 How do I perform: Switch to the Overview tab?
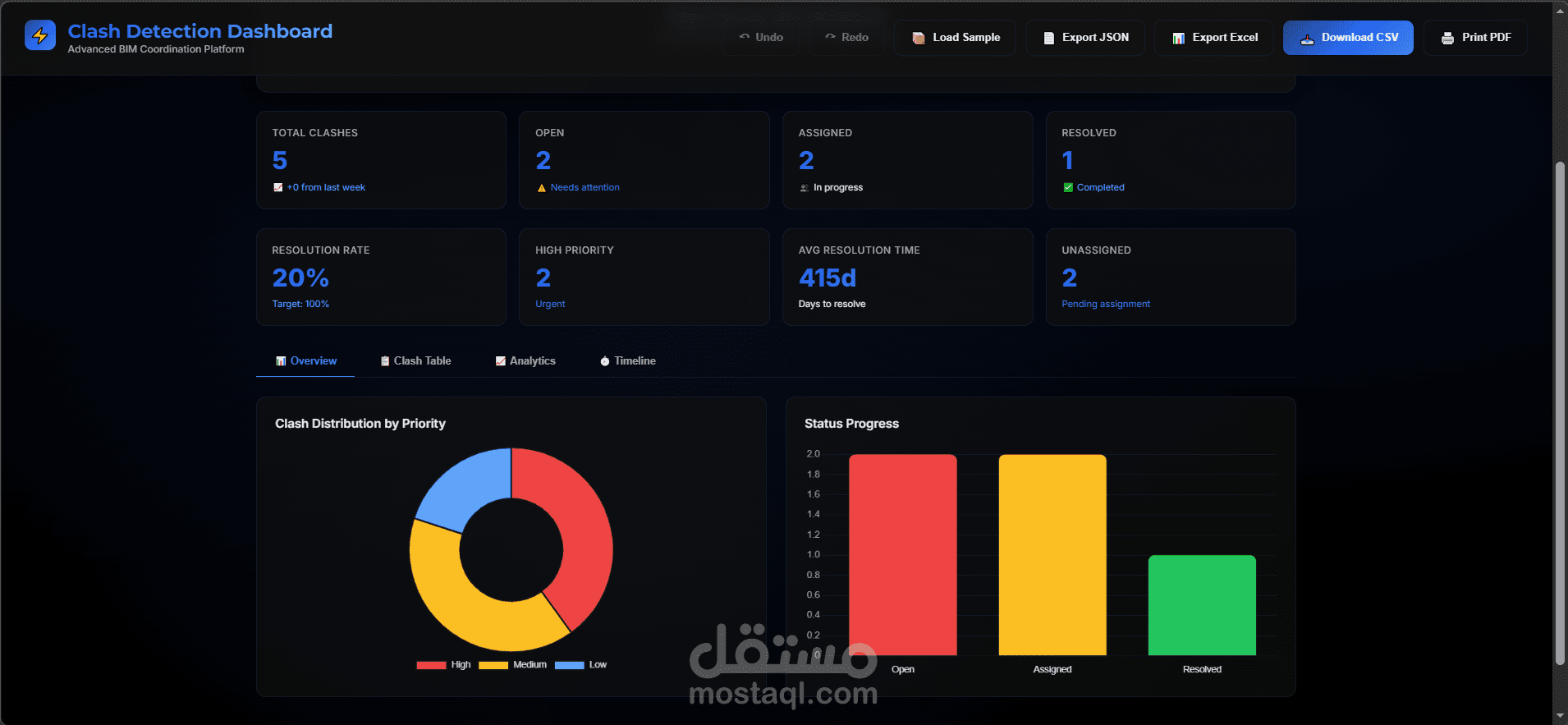tap(305, 361)
